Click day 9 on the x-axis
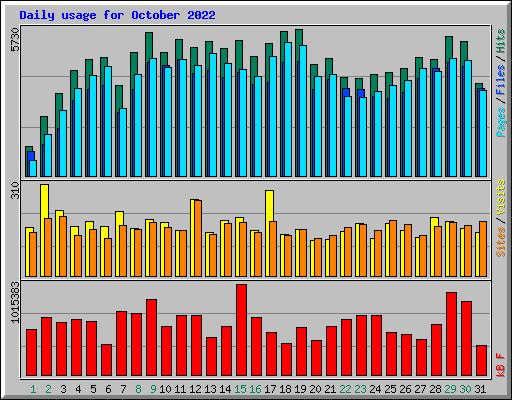 (x=153, y=389)
